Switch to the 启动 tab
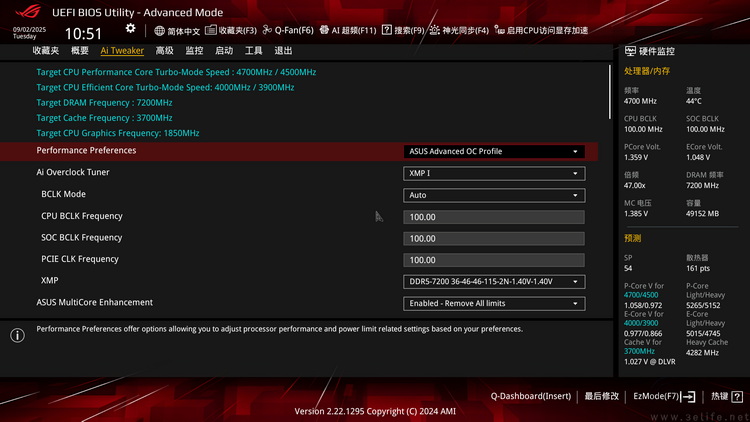 click(224, 51)
